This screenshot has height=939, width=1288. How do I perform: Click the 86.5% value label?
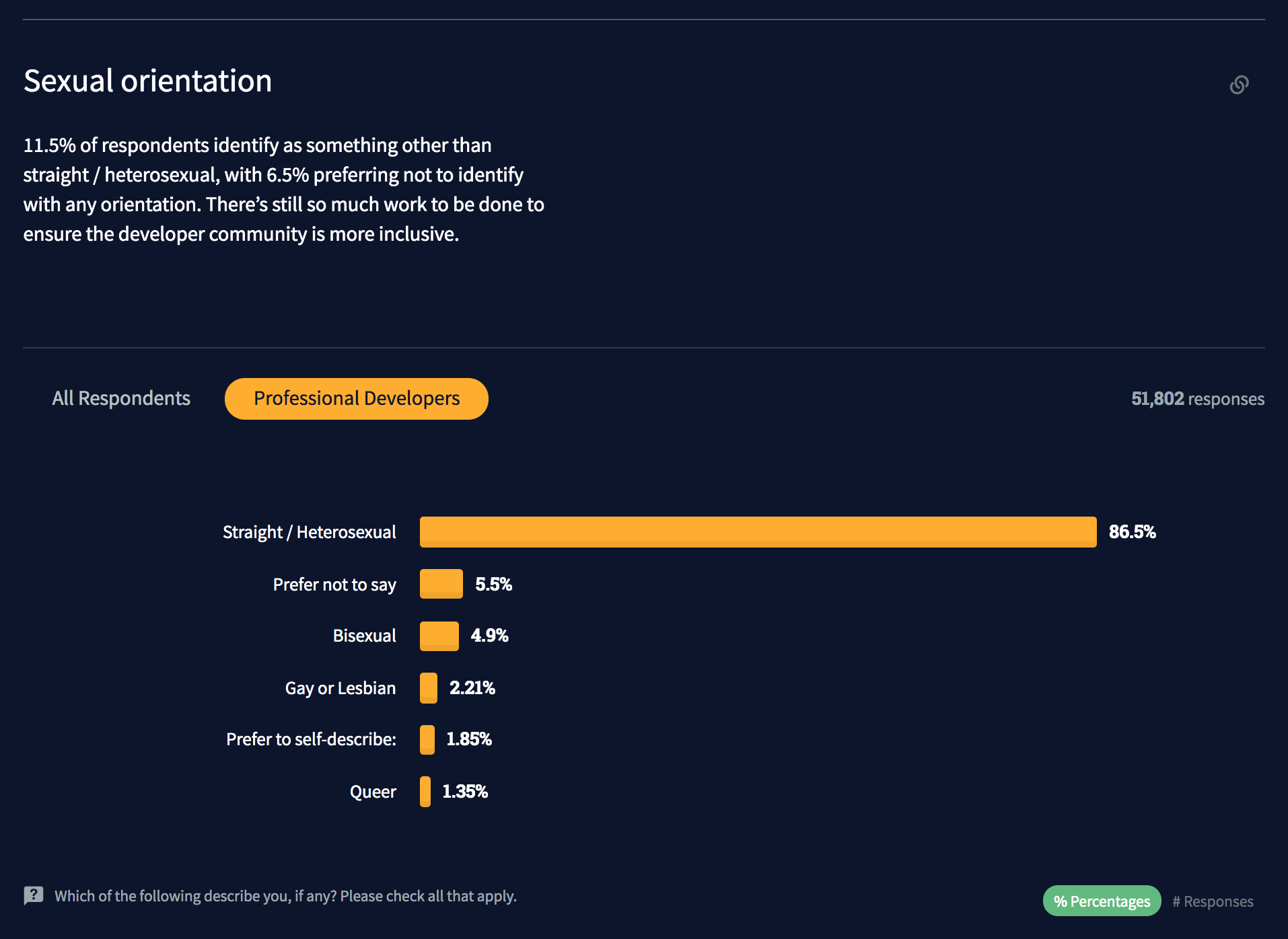click(x=1132, y=532)
